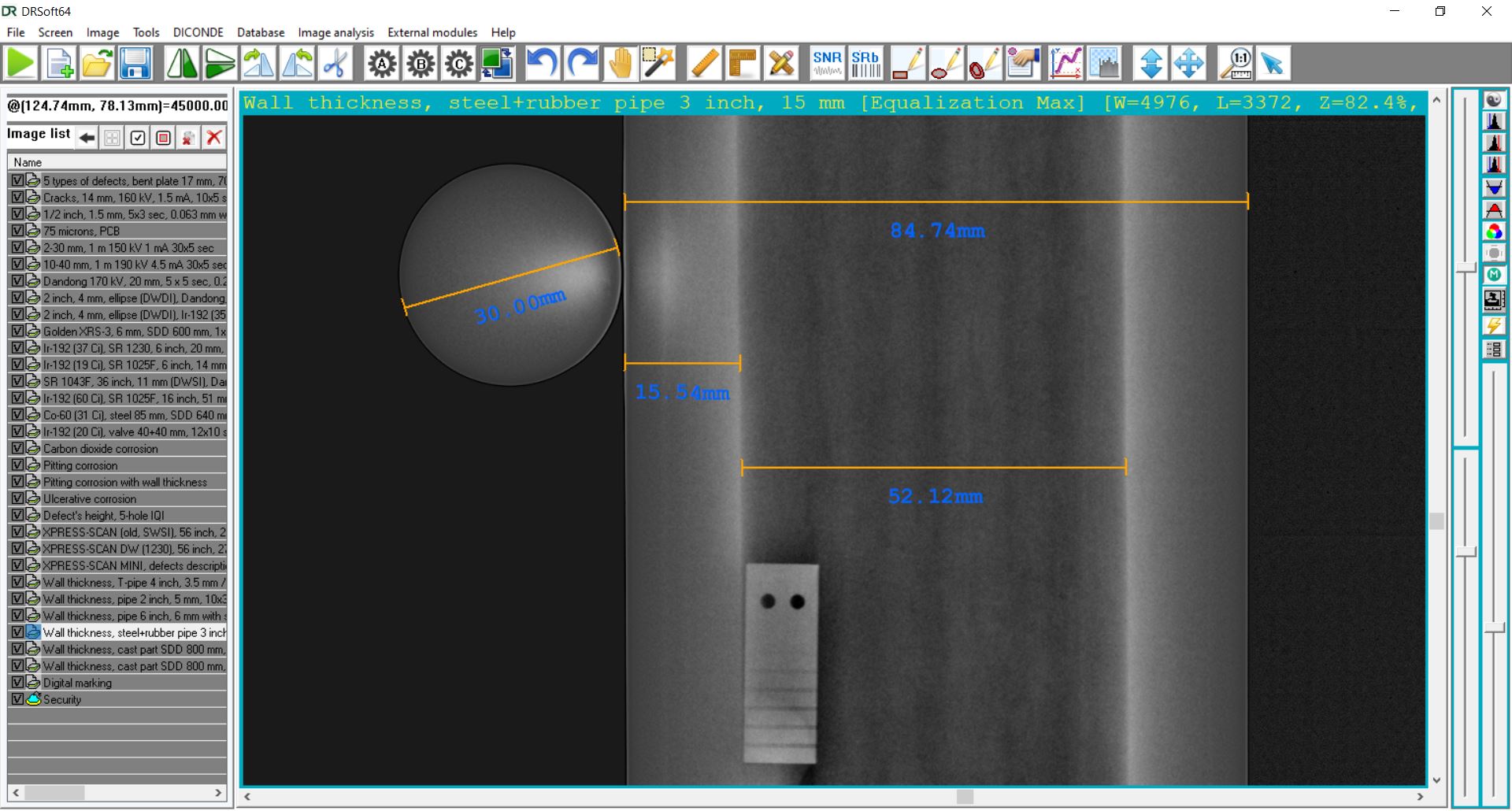Click the 1:1 zoom magnifier icon
Screen dimensions: 1512x811
point(1236,64)
